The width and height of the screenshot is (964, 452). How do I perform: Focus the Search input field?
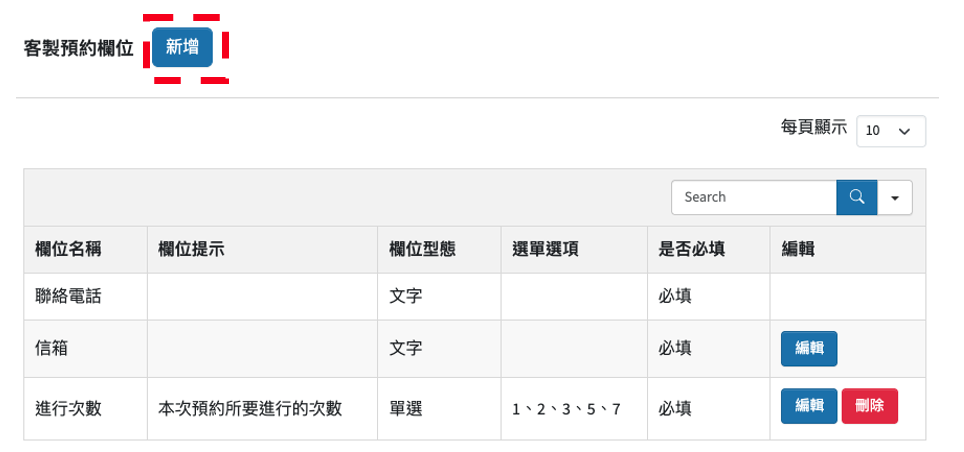click(x=753, y=197)
